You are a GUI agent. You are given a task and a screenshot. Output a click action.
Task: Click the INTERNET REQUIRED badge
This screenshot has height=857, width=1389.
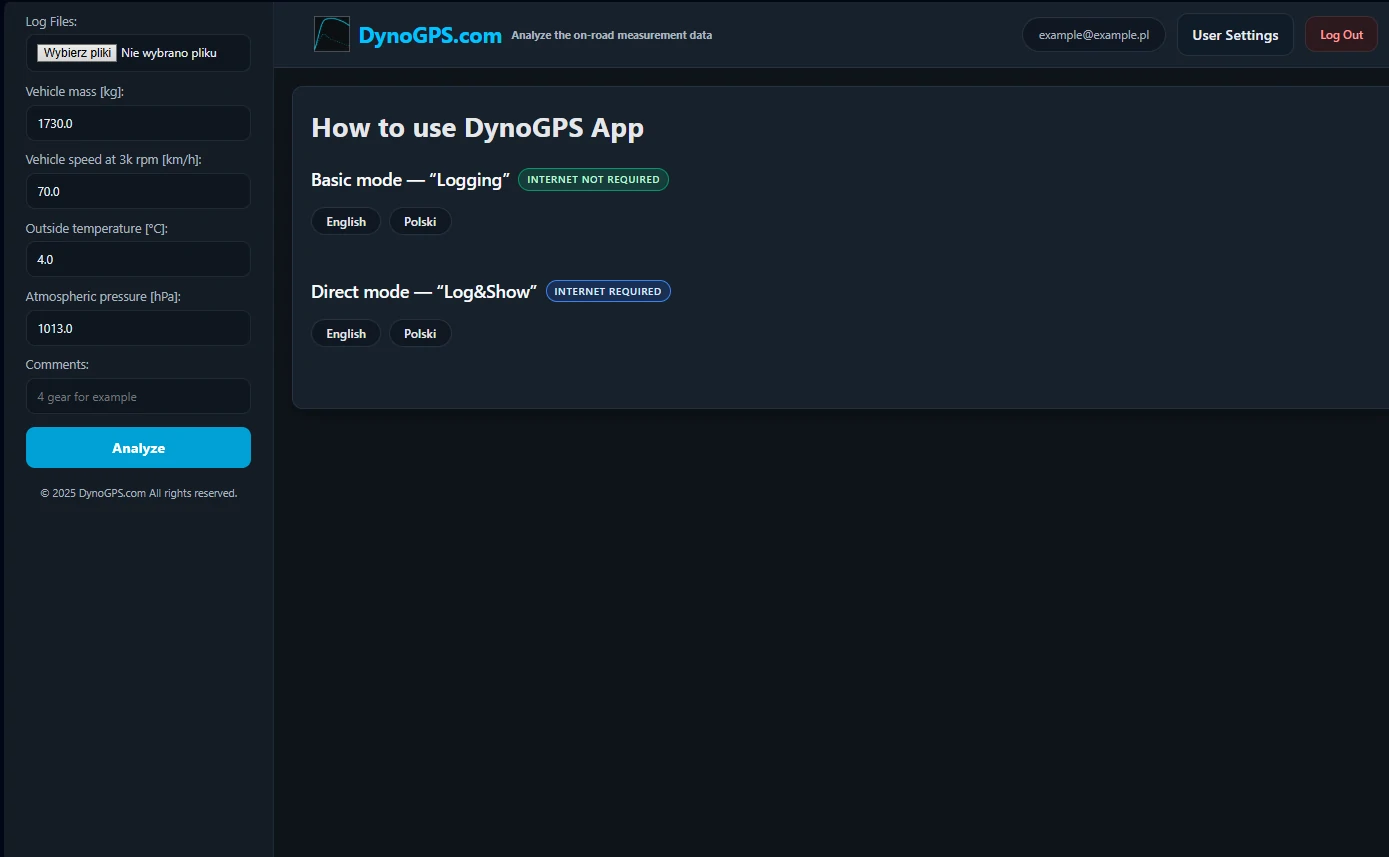tap(608, 291)
